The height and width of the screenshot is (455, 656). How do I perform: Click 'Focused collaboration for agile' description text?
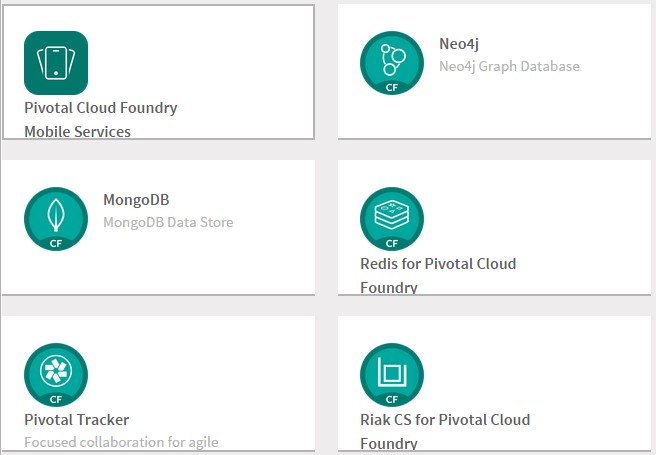click(x=121, y=442)
